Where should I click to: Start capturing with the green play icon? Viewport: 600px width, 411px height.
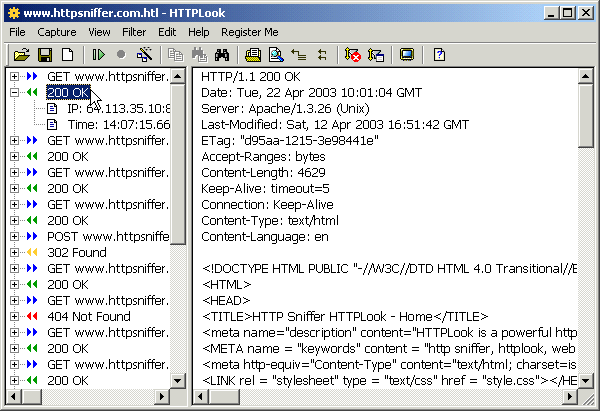(x=98, y=55)
